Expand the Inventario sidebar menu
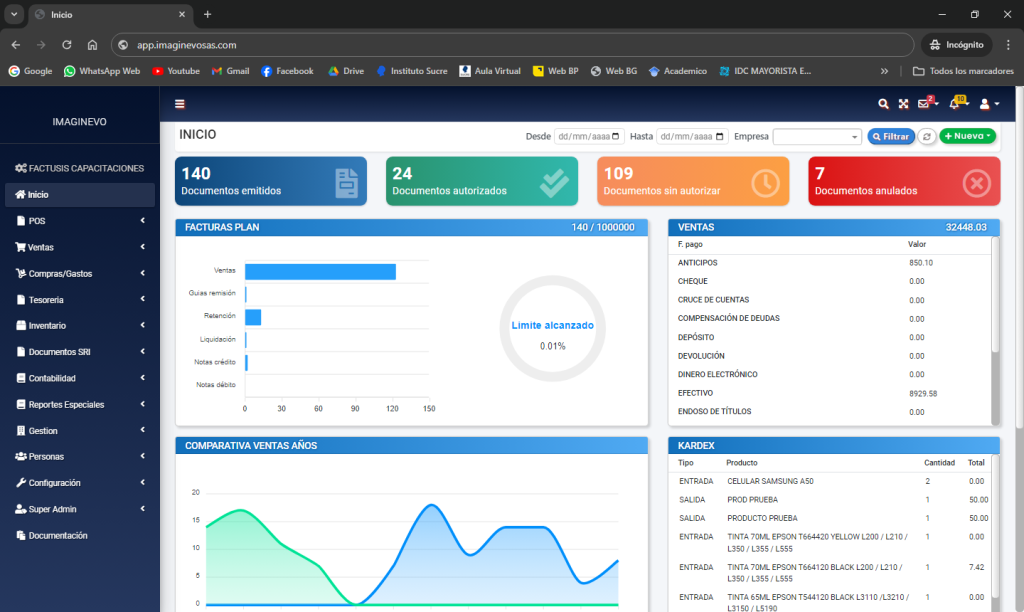The image size is (1024, 612). pos(80,325)
